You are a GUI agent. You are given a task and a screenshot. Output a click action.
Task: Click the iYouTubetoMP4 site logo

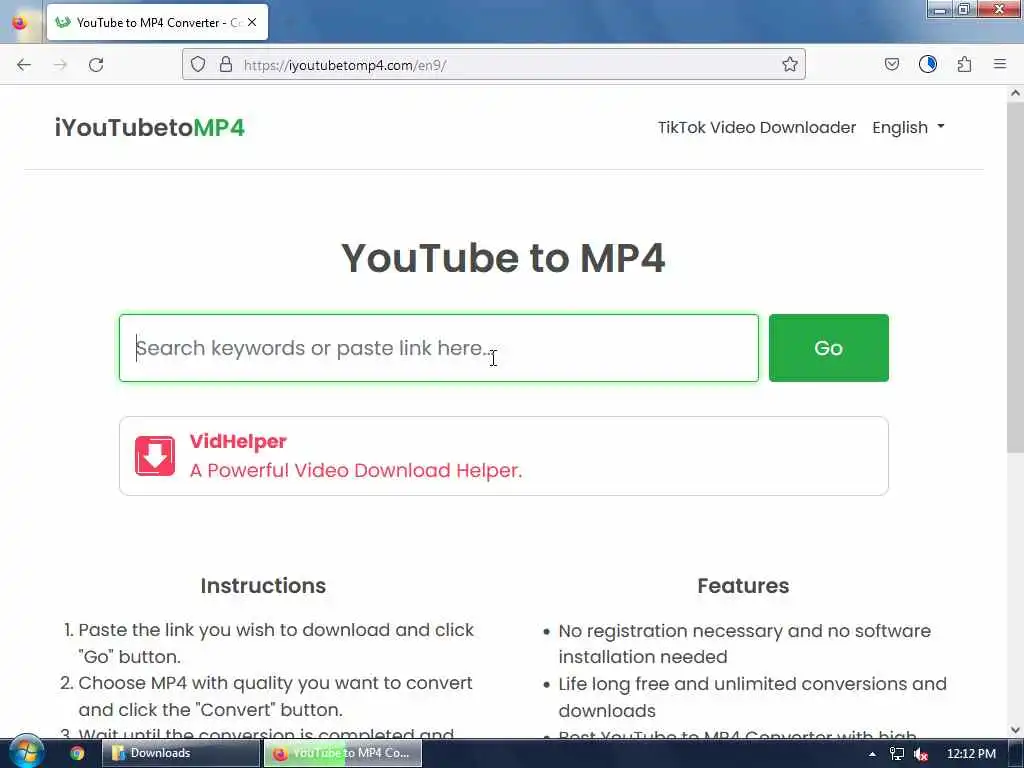(x=150, y=127)
